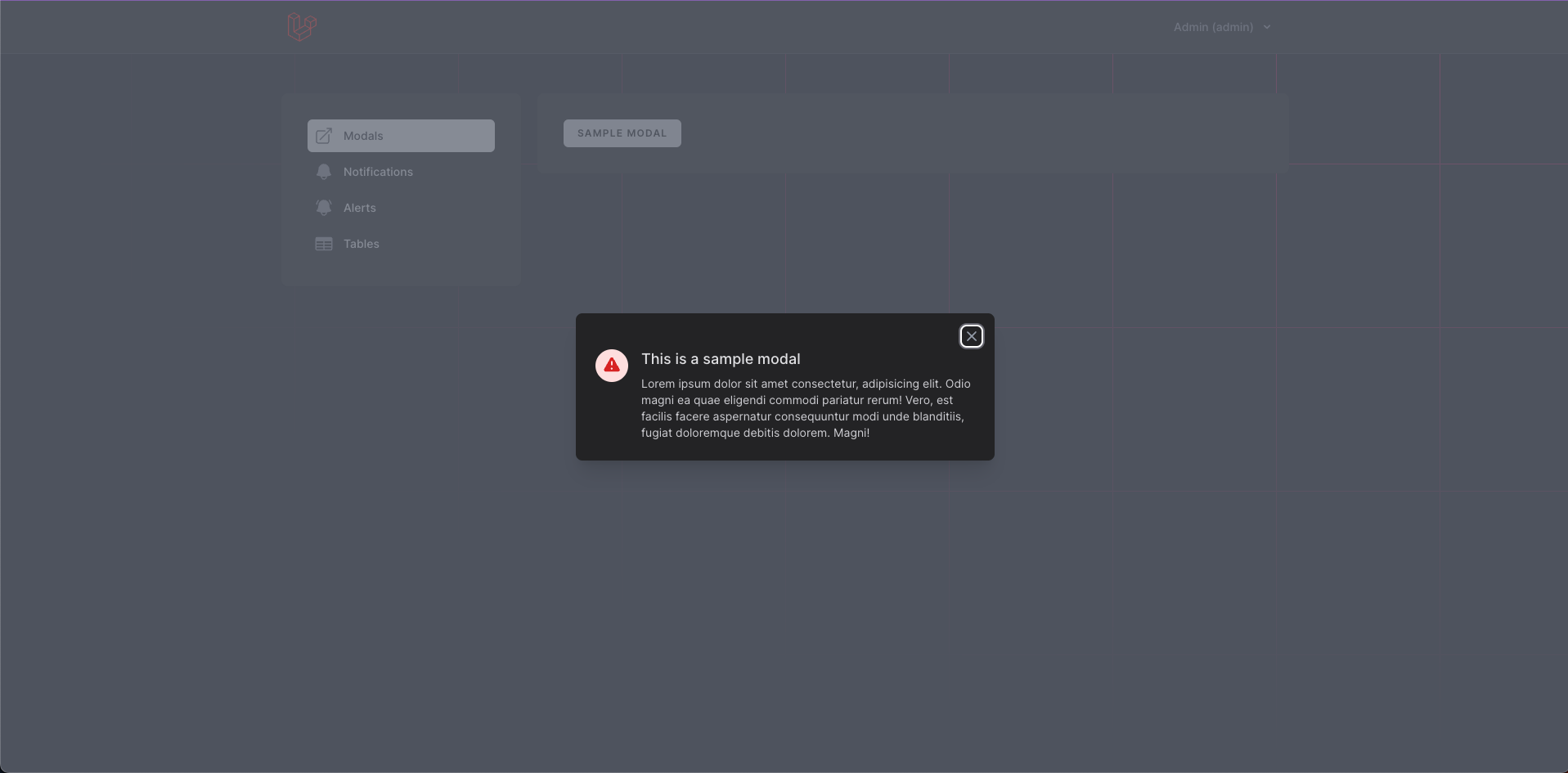Open the Alerts section label
This screenshot has height=773, width=1568.
360,208
